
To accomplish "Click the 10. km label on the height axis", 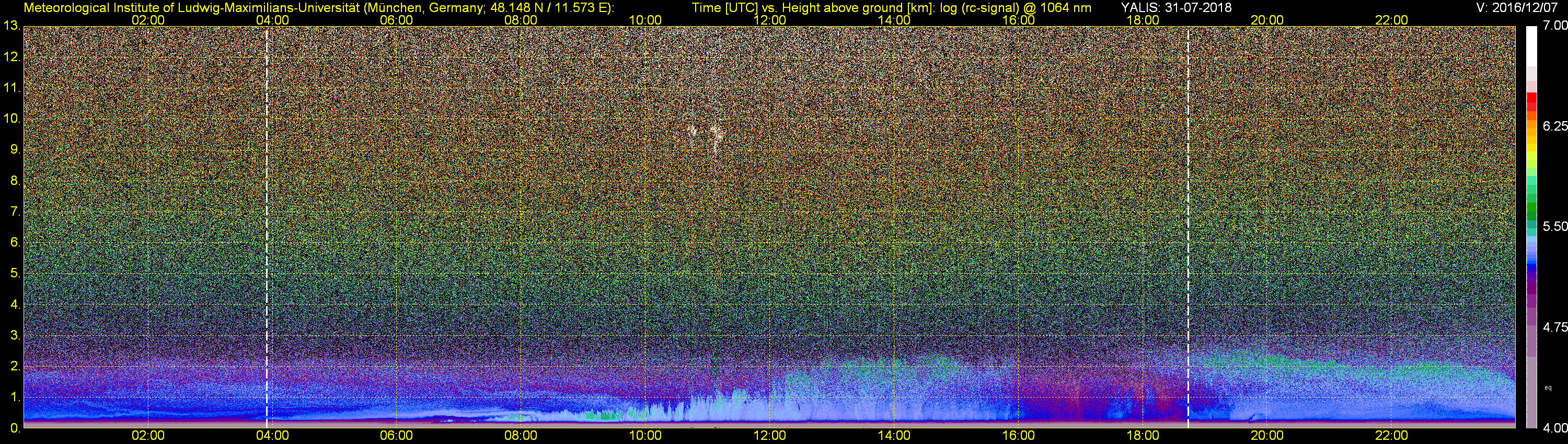I will [11, 119].
